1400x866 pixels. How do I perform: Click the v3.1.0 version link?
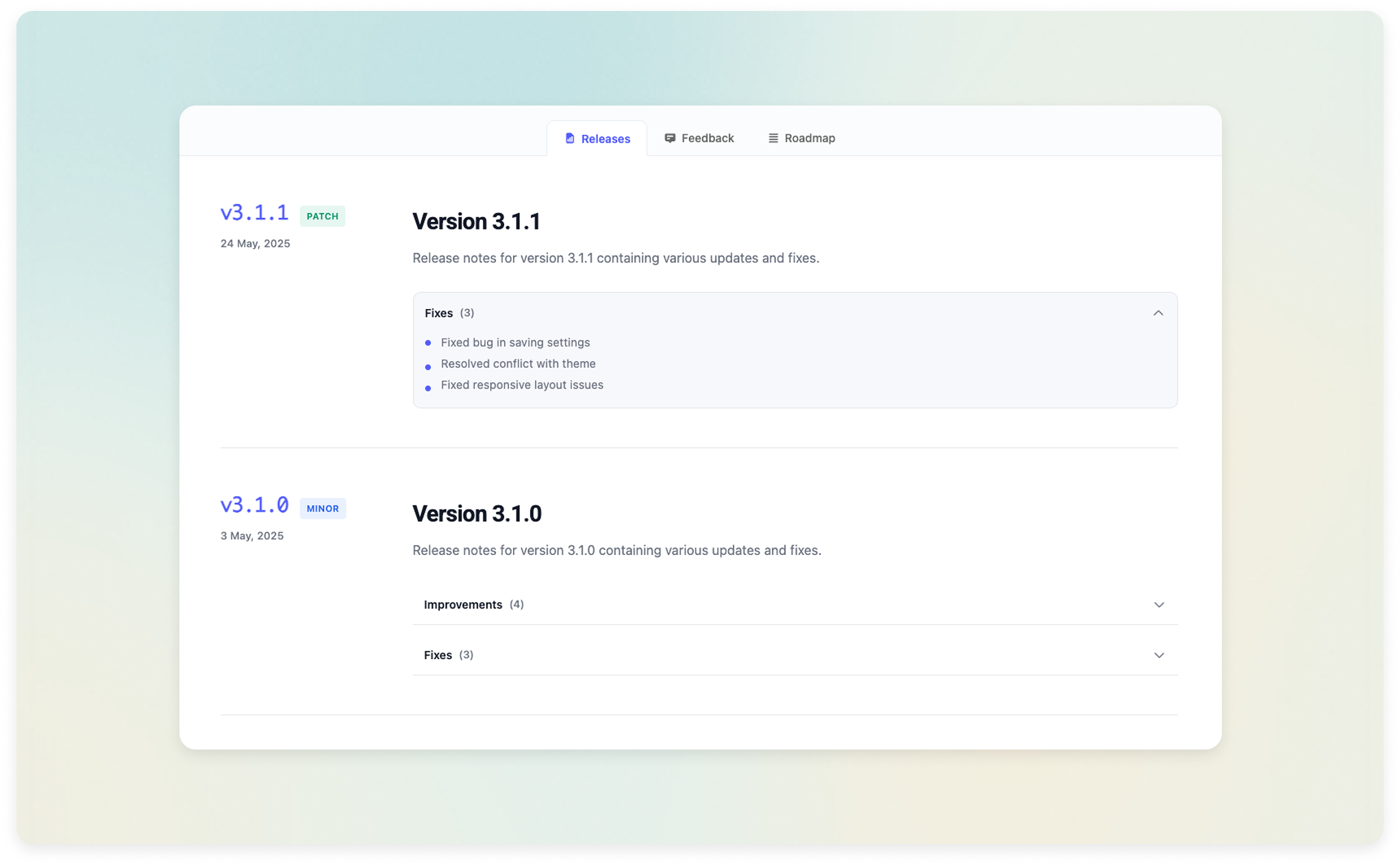click(254, 505)
